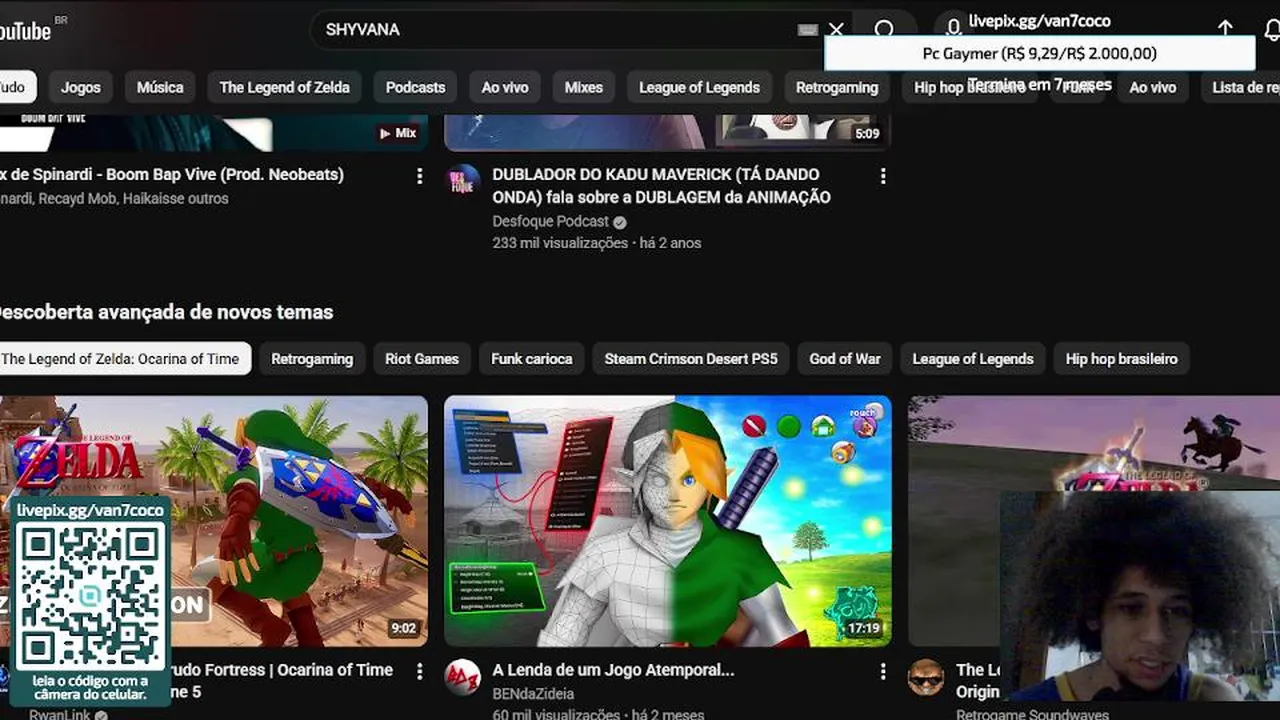Select the Mixes filter chip
Screen dimensions: 1280x720
[583, 87]
